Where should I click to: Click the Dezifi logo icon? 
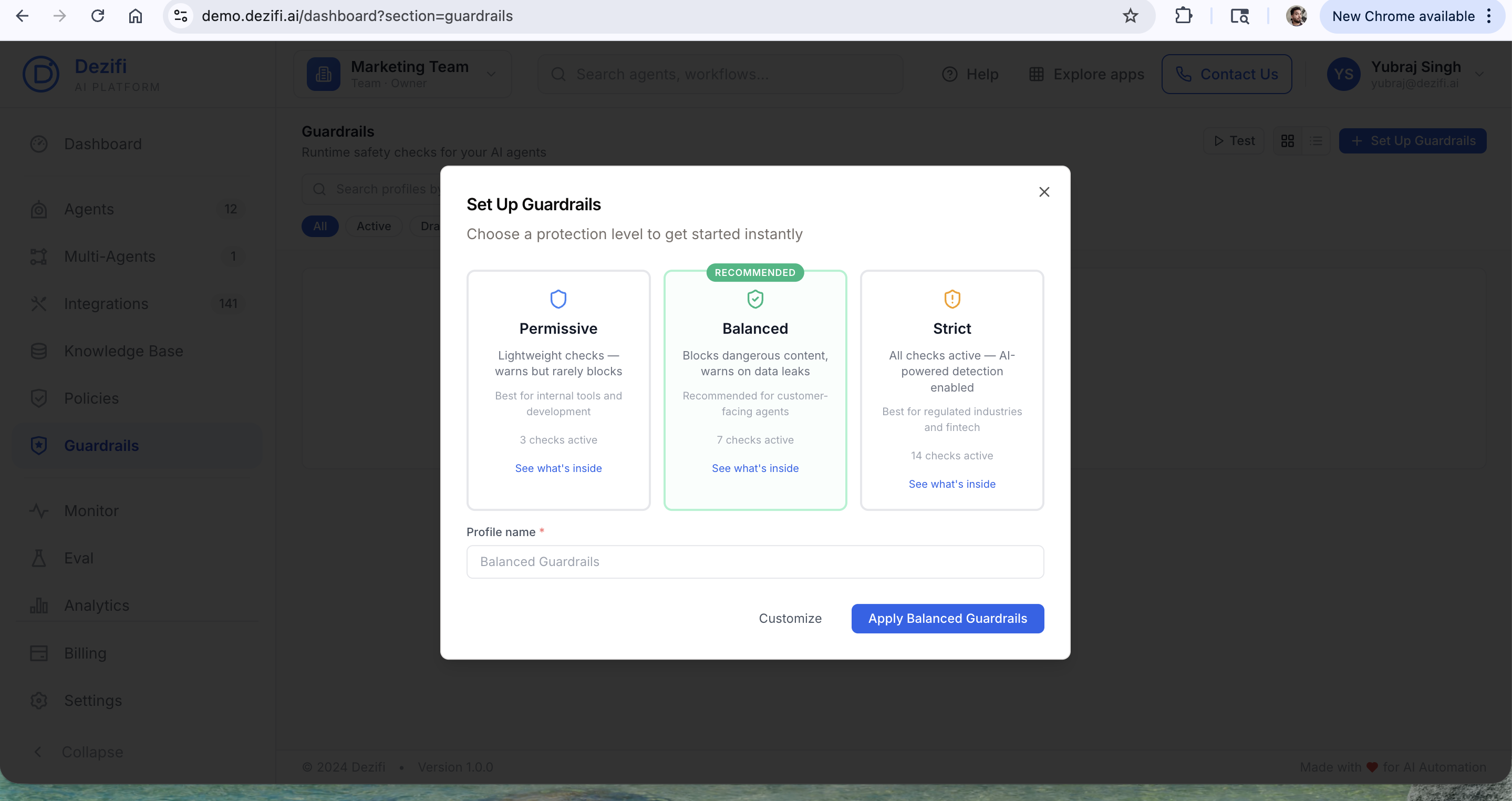coord(40,74)
